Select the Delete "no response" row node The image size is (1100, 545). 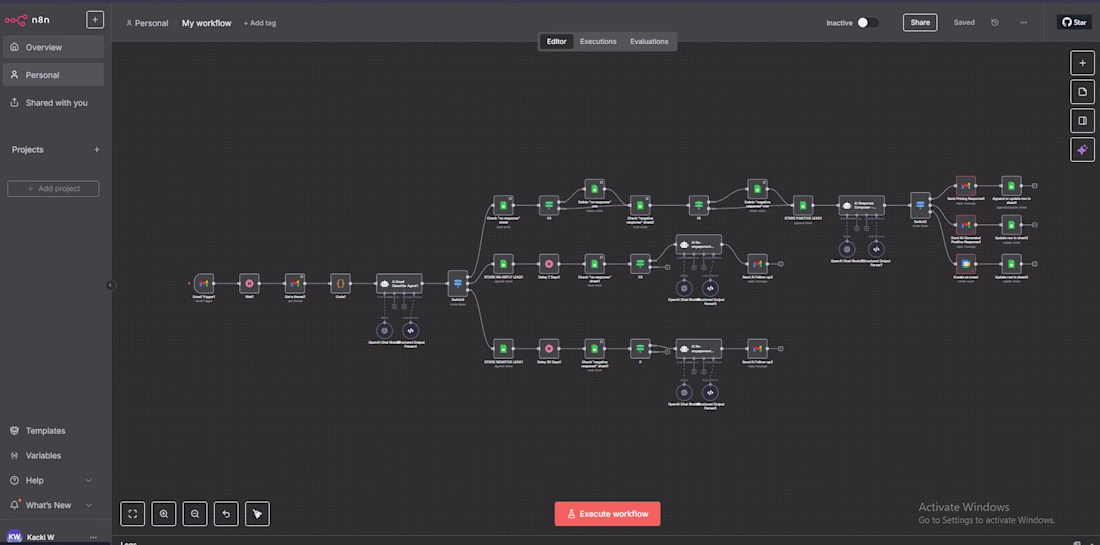[594, 189]
